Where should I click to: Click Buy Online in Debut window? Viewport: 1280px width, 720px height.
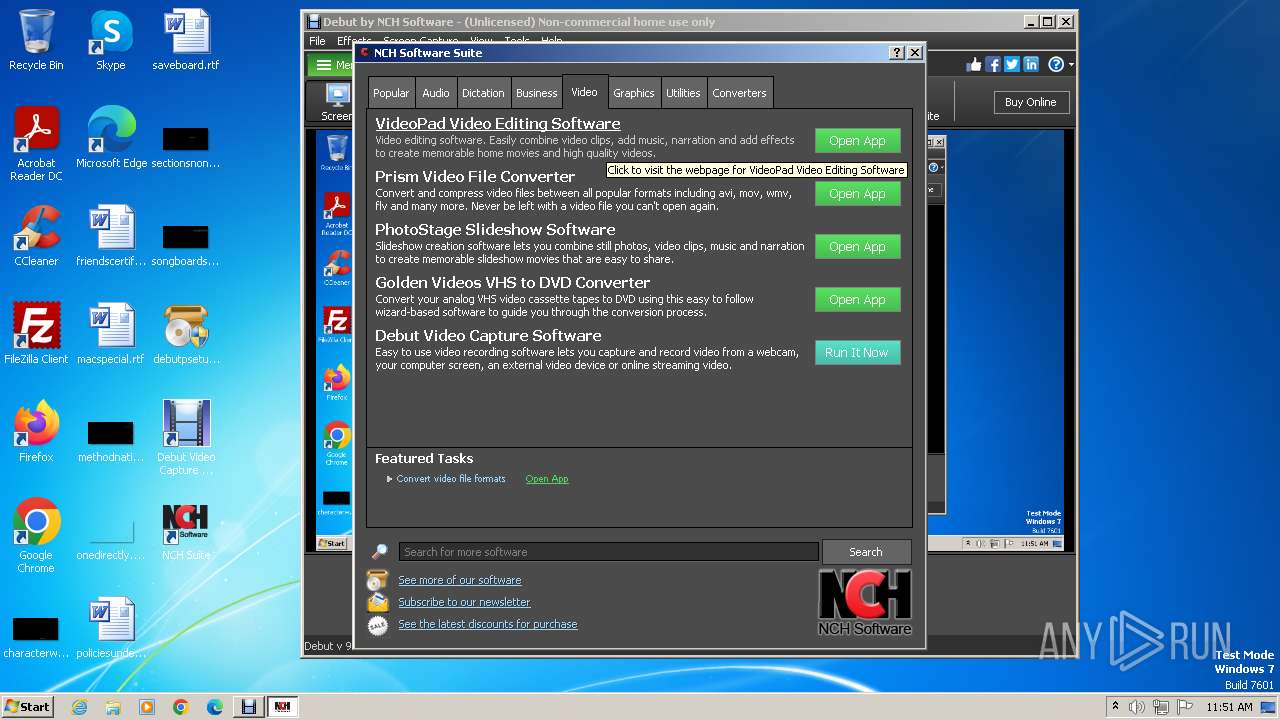(x=1030, y=102)
